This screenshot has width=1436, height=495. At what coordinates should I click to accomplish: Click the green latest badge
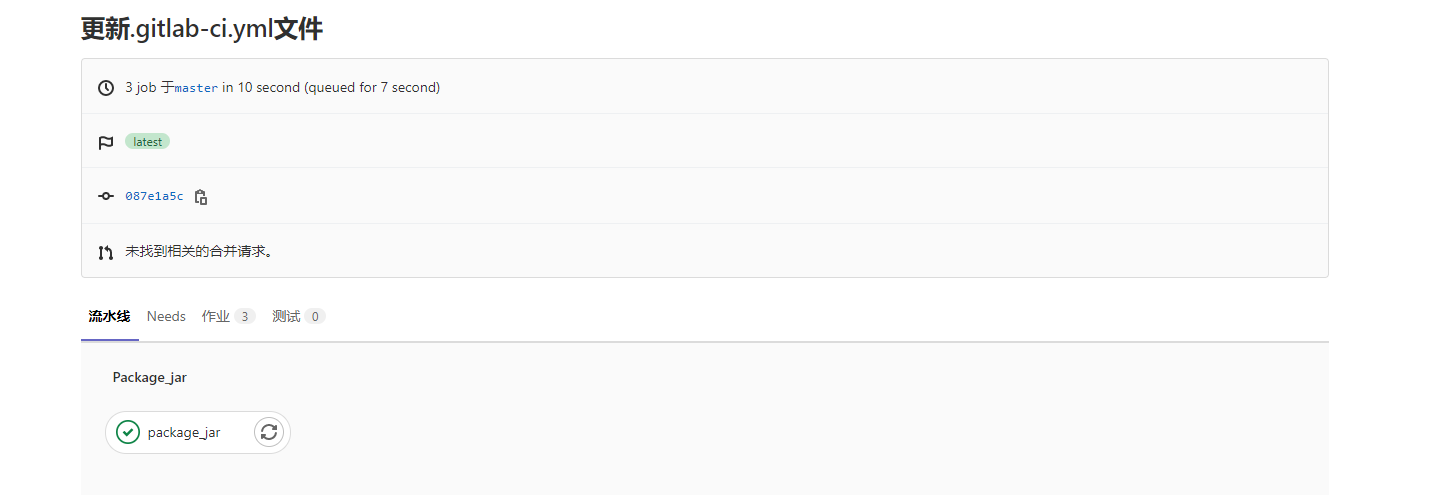pyautogui.click(x=147, y=142)
